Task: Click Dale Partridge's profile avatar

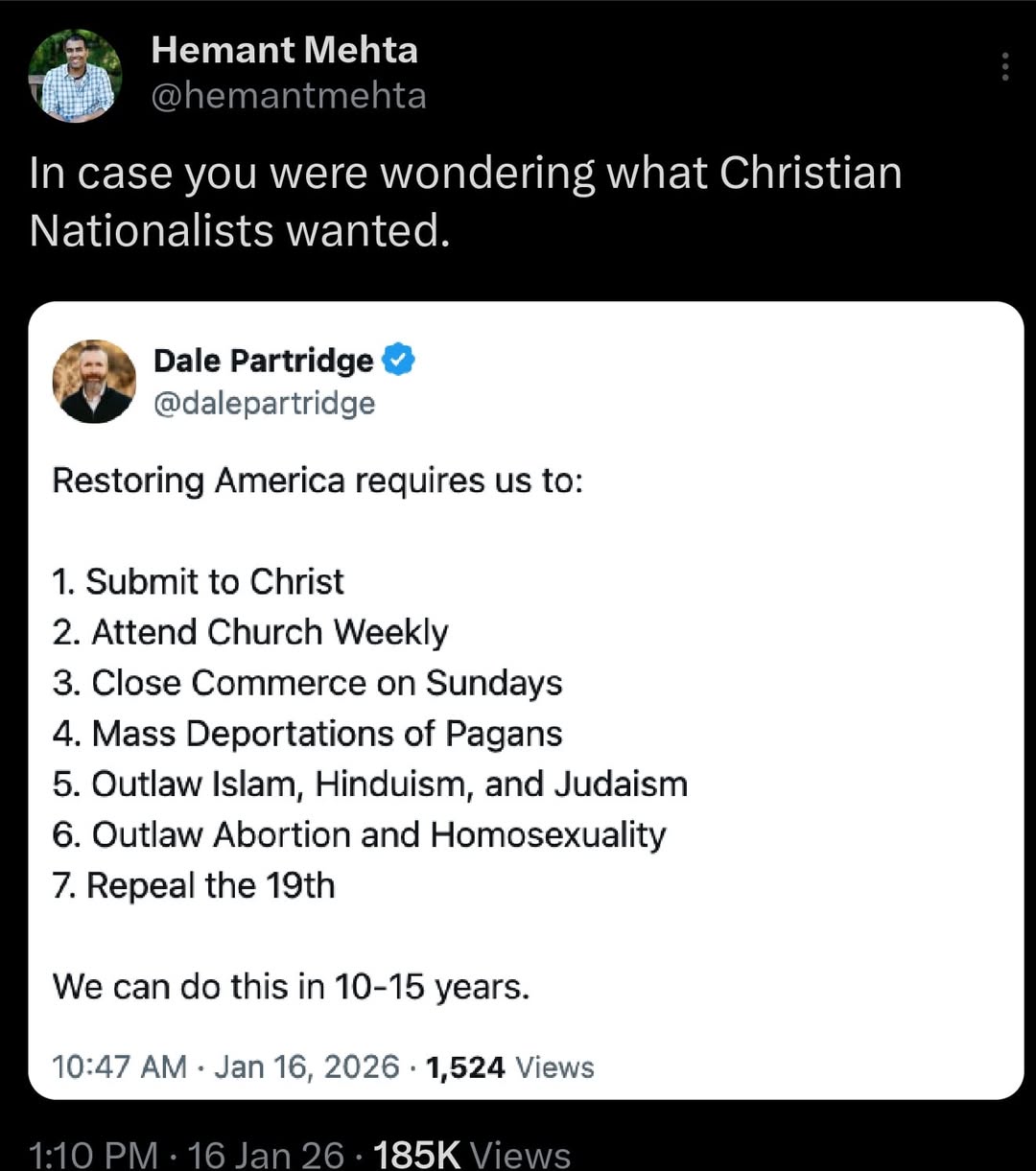Action: coord(95,382)
